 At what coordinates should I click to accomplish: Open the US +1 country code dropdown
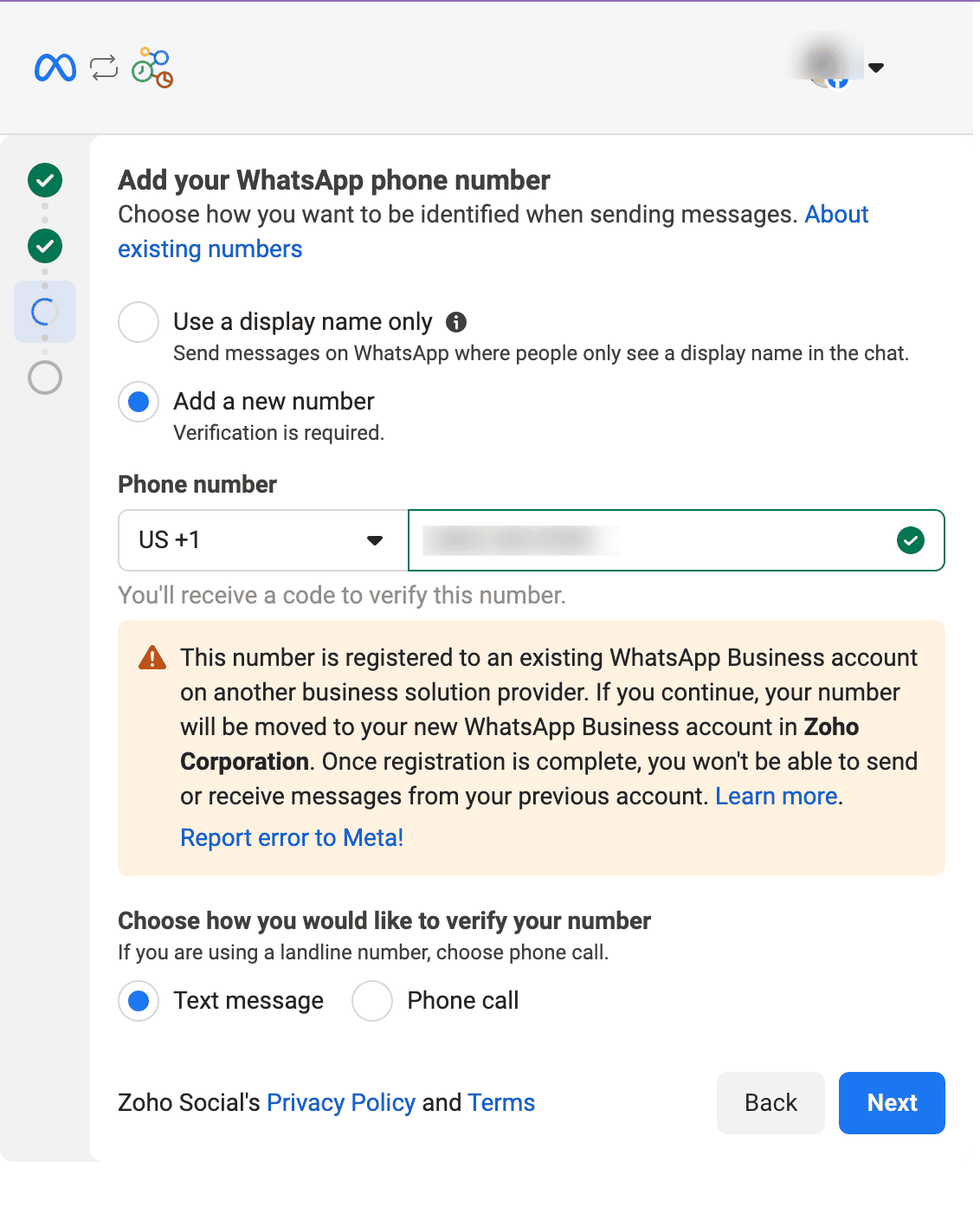coord(263,540)
